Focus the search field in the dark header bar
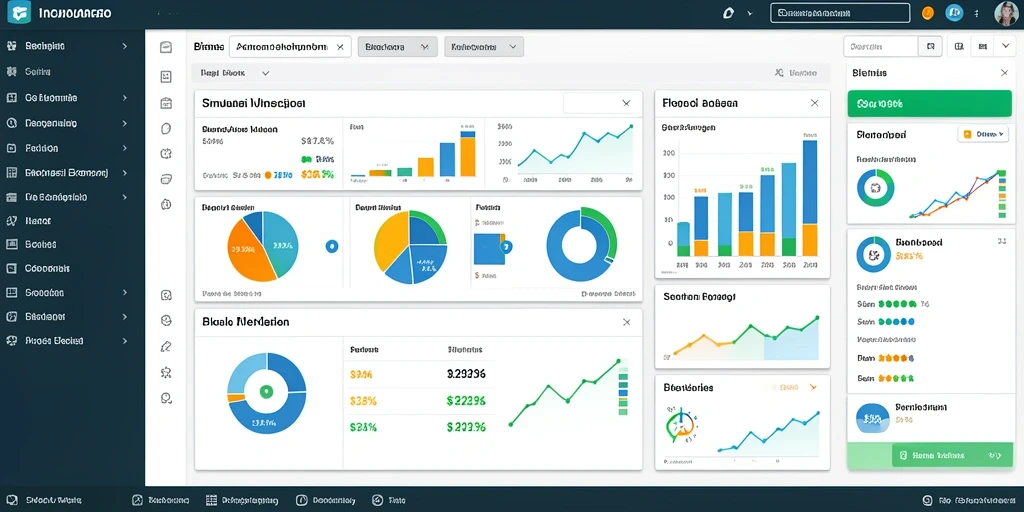The height and width of the screenshot is (512, 1024). coord(840,13)
